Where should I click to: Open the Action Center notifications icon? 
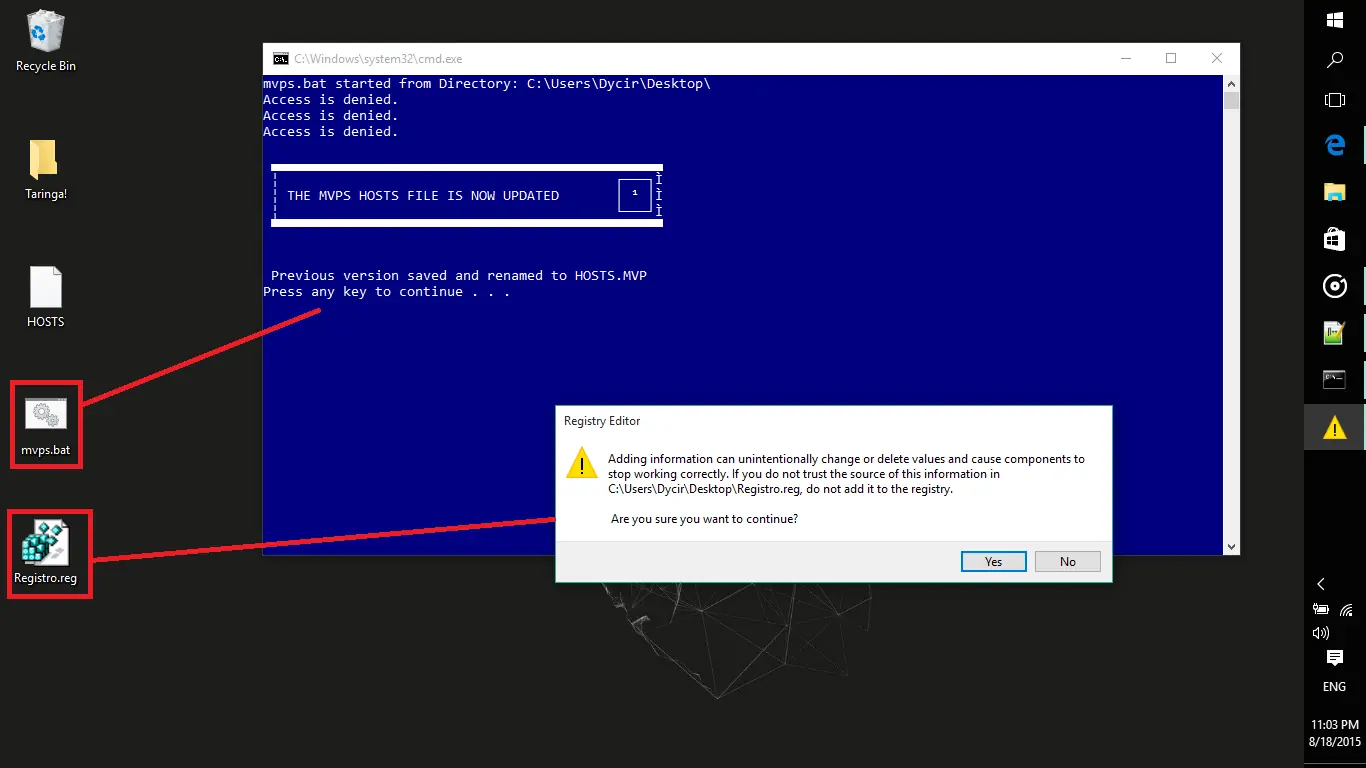[x=1335, y=657]
